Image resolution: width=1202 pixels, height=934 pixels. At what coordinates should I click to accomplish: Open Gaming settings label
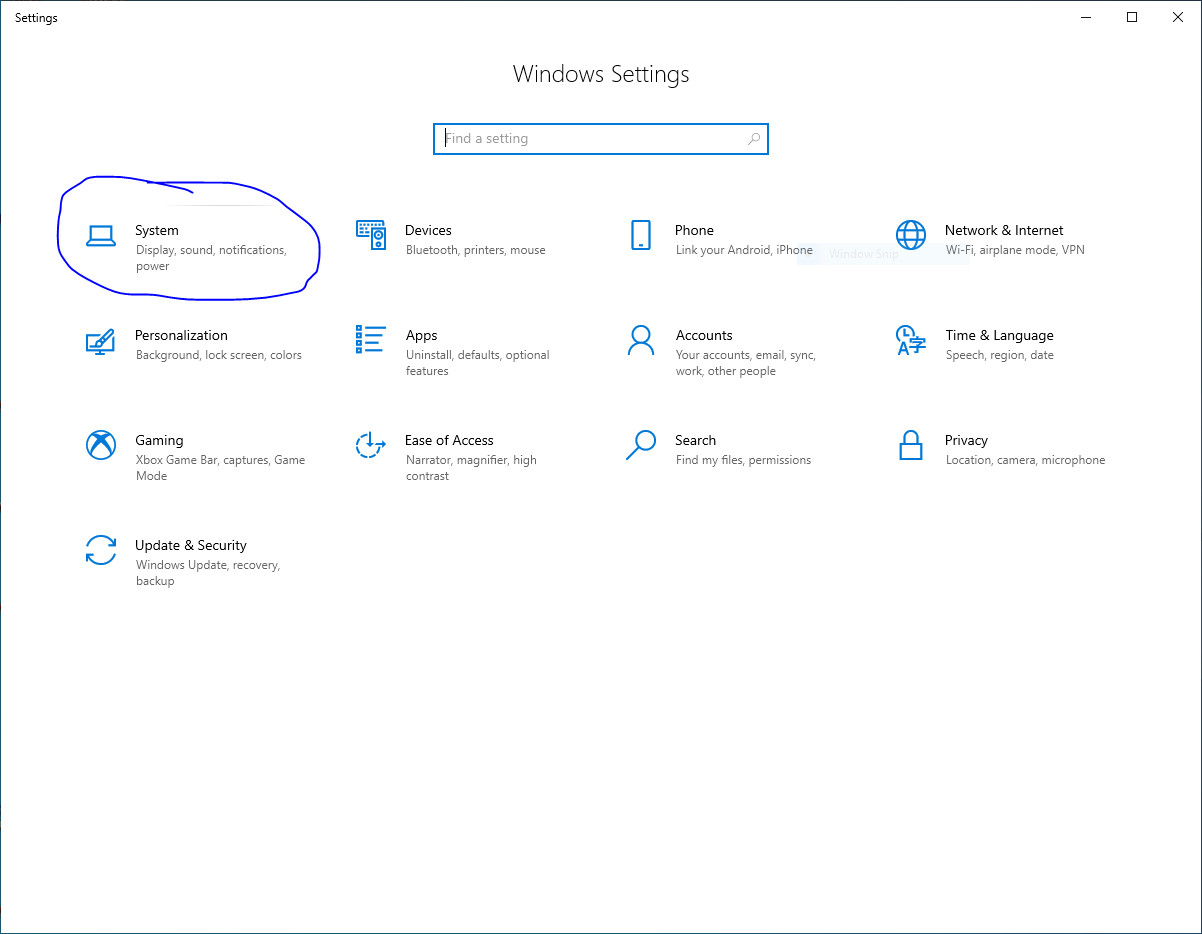tap(159, 440)
